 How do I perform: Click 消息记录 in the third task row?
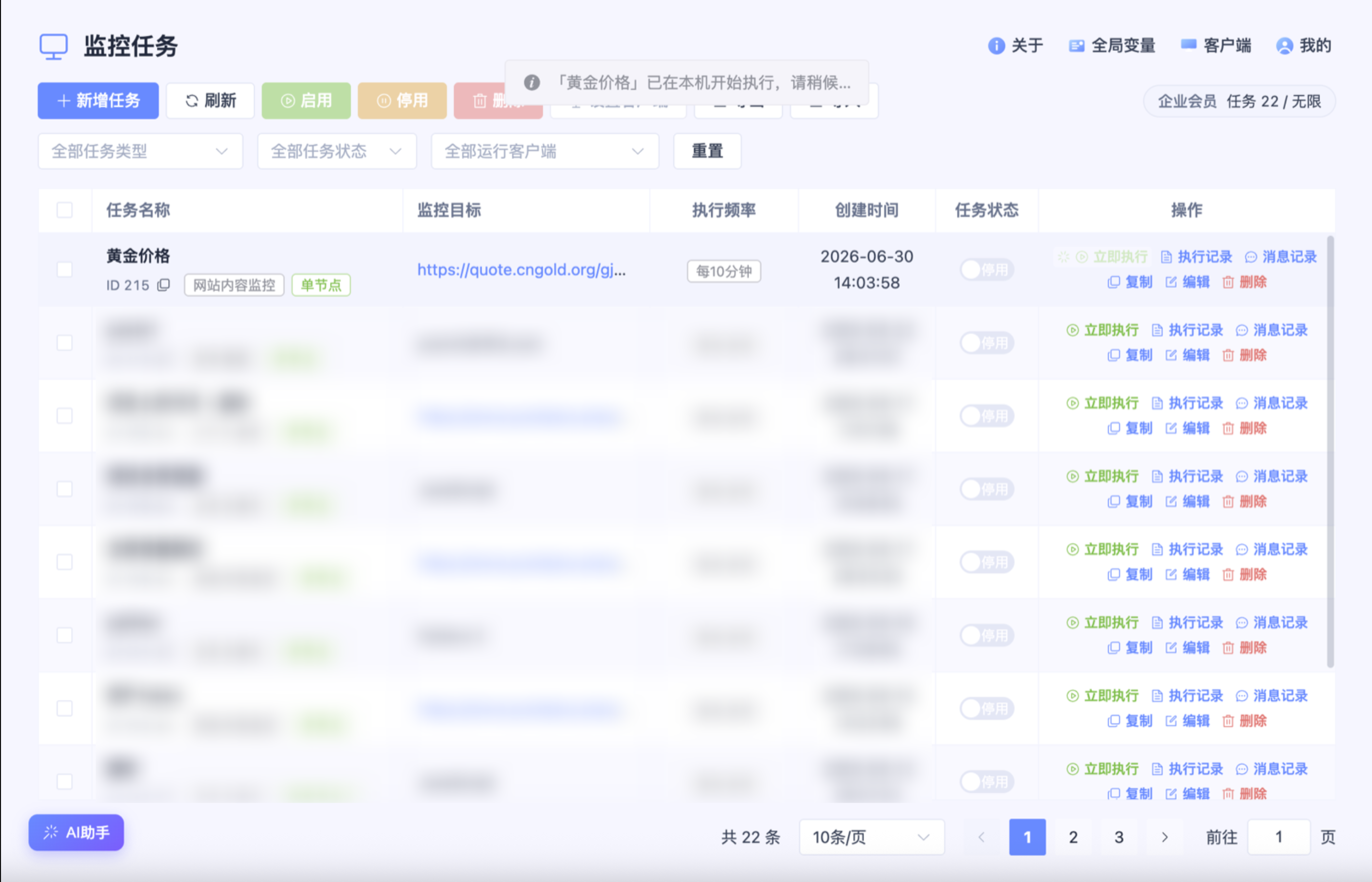click(x=1272, y=403)
